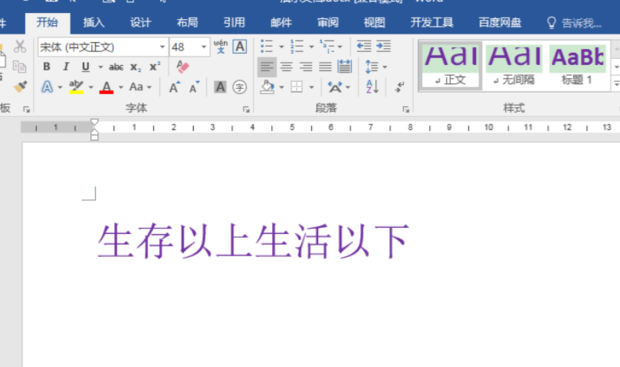Switch to 引用 tab
The height and width of the screenshot is (367, 620).
tap(234, 23)
